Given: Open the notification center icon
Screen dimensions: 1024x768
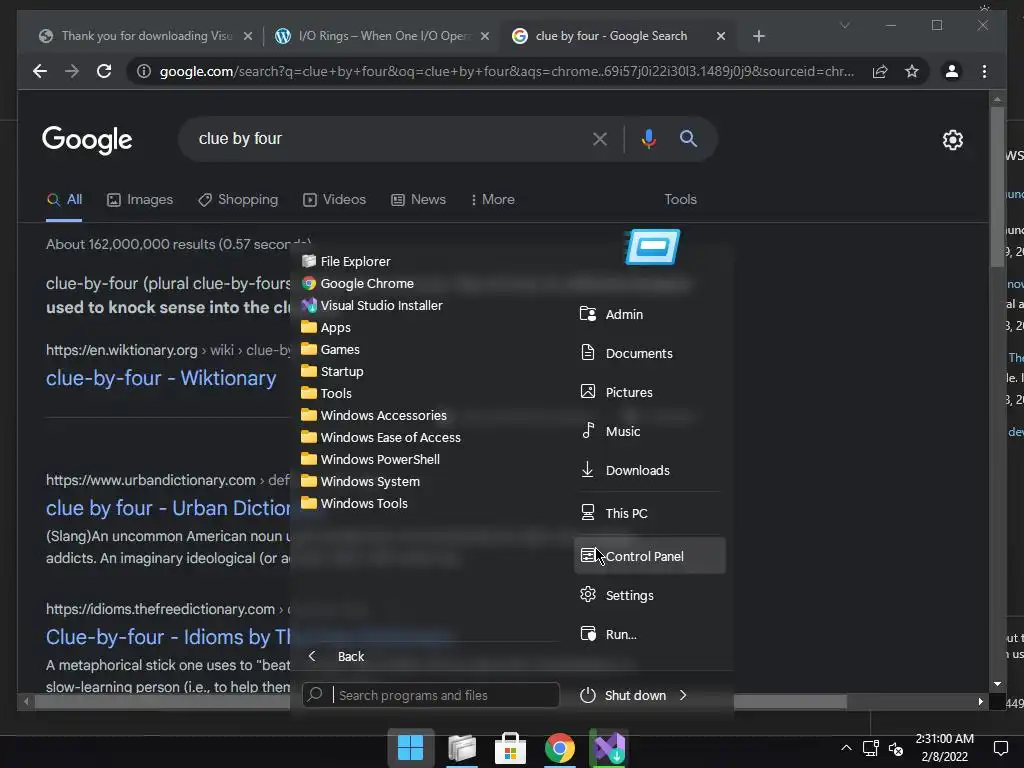Looking at the screenshot, I should pyautogui.click(x=1000, y=748).
